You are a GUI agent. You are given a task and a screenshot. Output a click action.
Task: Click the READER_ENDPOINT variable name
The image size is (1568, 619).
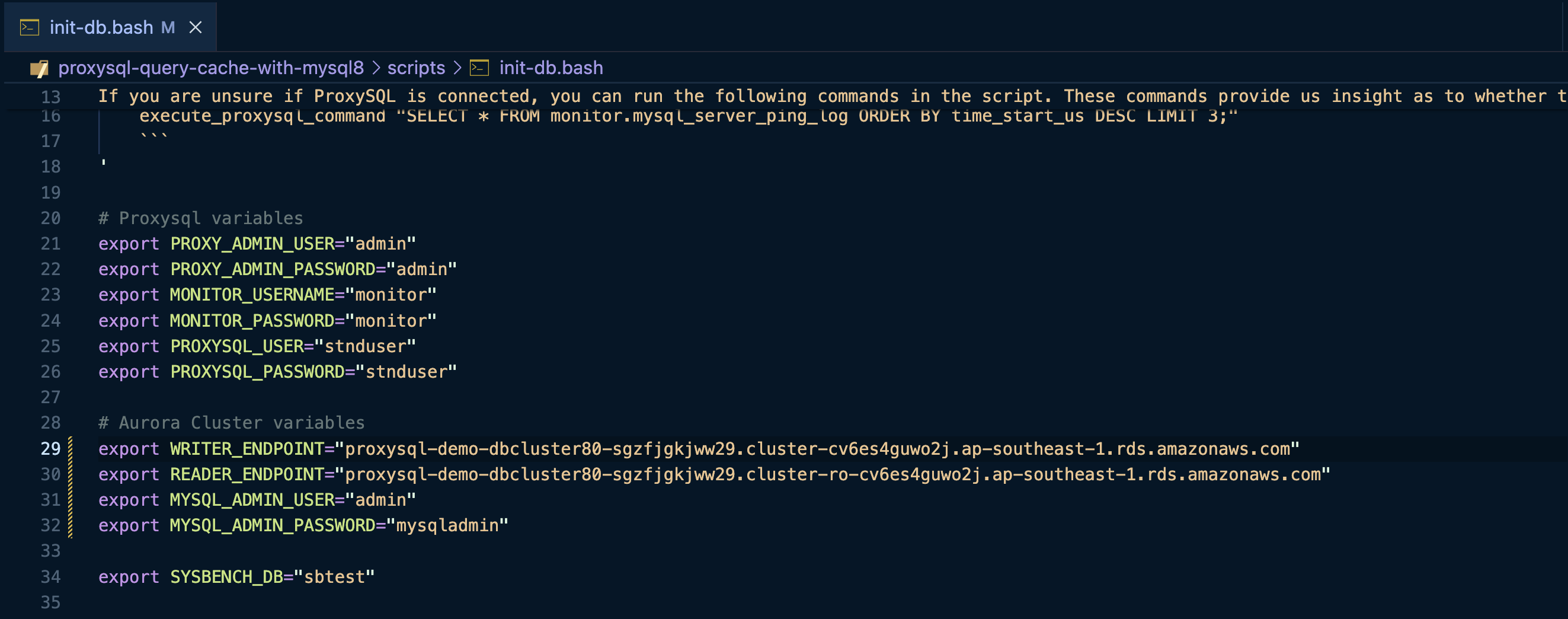click(247, 474)
